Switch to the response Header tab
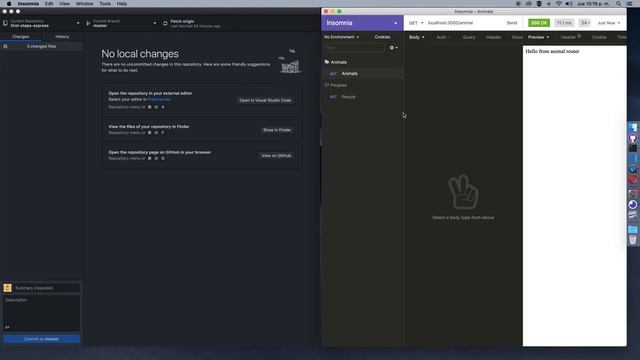640x360 pixels. tap(570, 37)
